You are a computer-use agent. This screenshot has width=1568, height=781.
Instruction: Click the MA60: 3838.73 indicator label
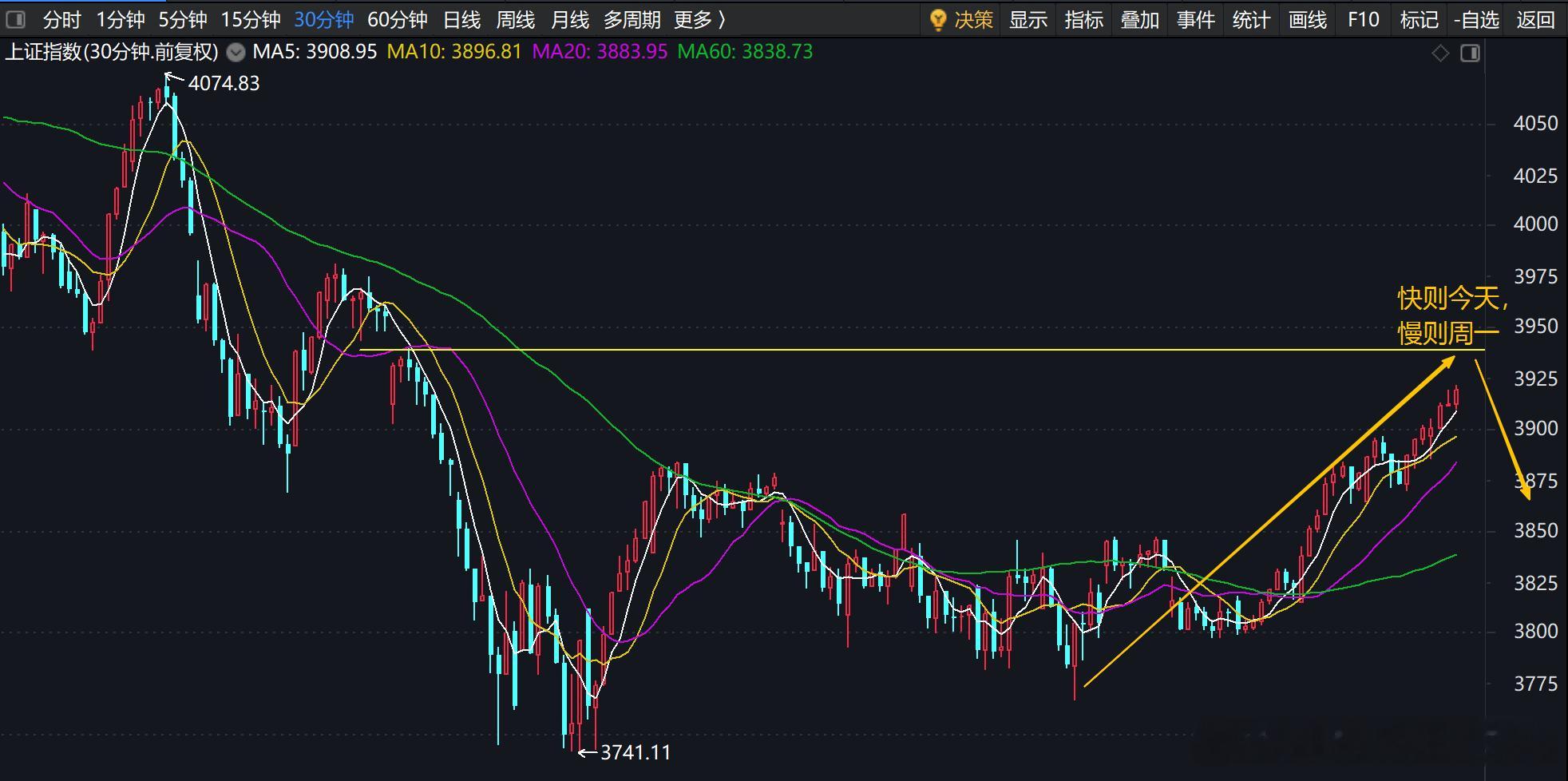[x=745, y=52]
